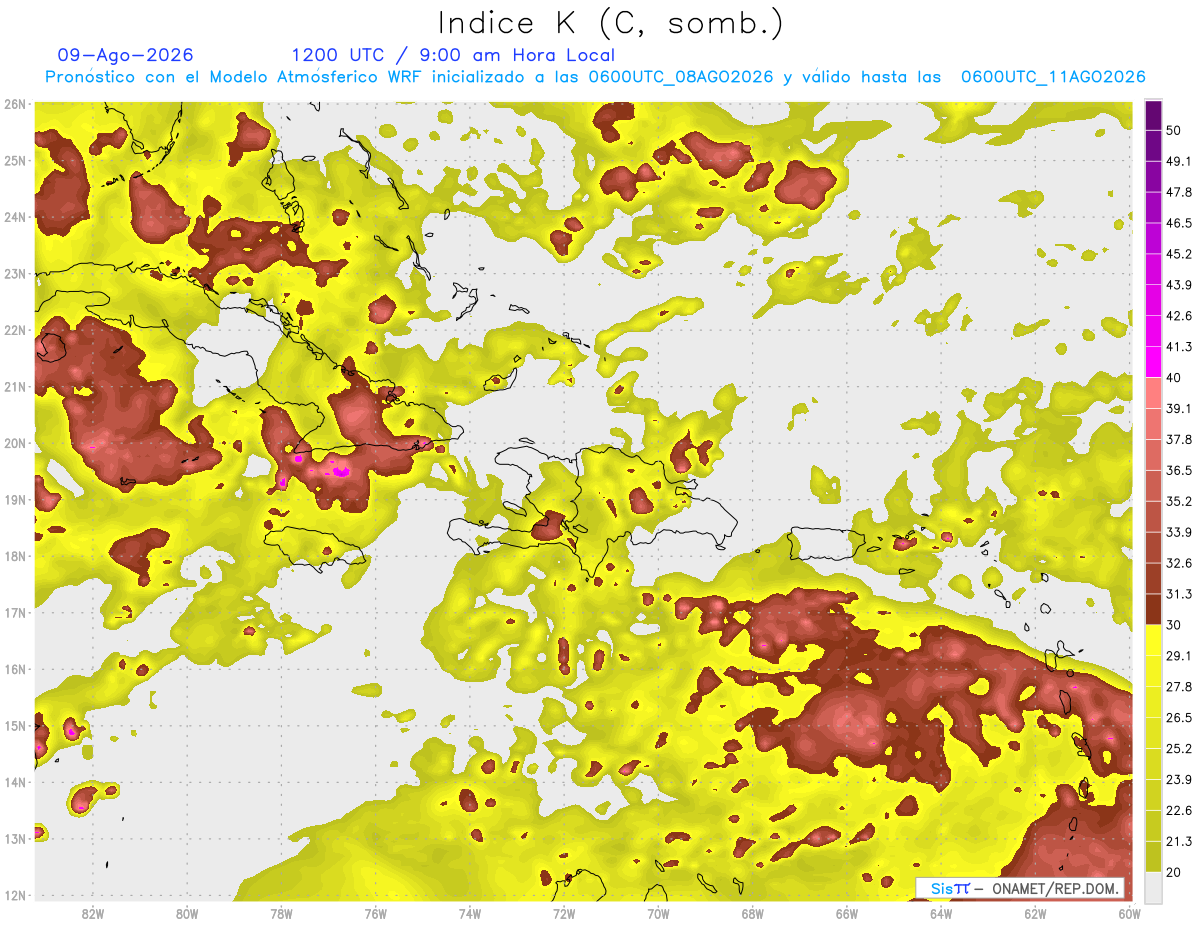The image size is (1200, 927).
Task: Click the "82W" longitude label
Action: (x=93, y=914)
